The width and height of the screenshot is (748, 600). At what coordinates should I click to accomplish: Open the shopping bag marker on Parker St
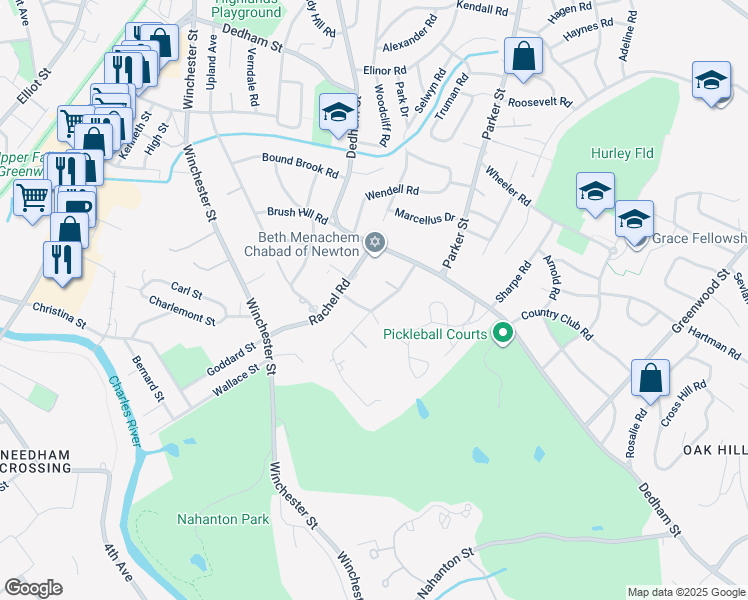pyautogui.click(x=523, y=59)
